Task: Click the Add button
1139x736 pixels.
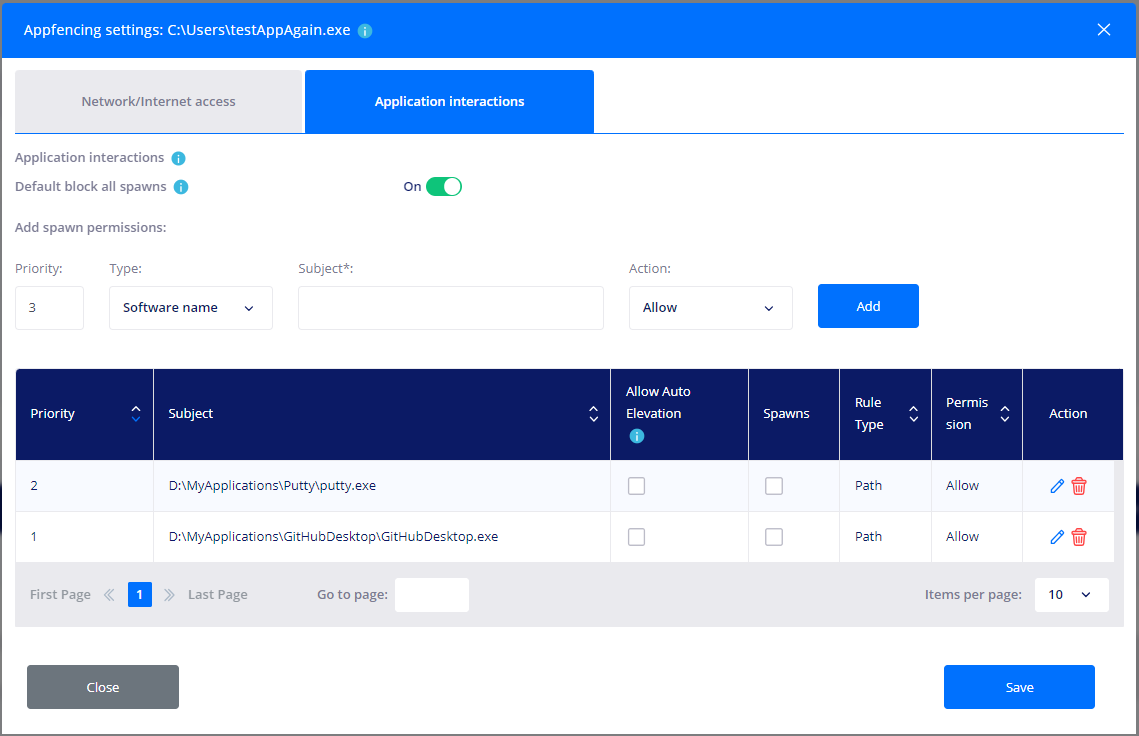Action: 867,306
